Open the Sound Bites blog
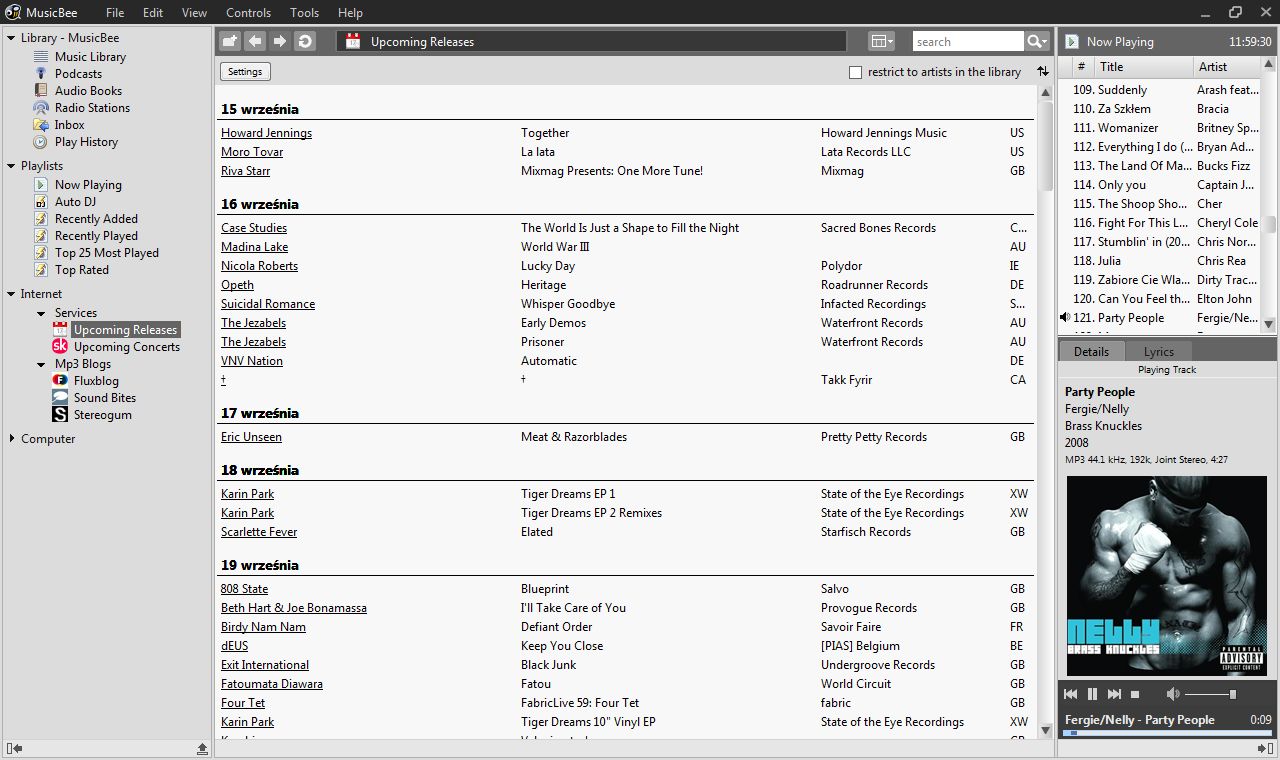 pos(104,398)
